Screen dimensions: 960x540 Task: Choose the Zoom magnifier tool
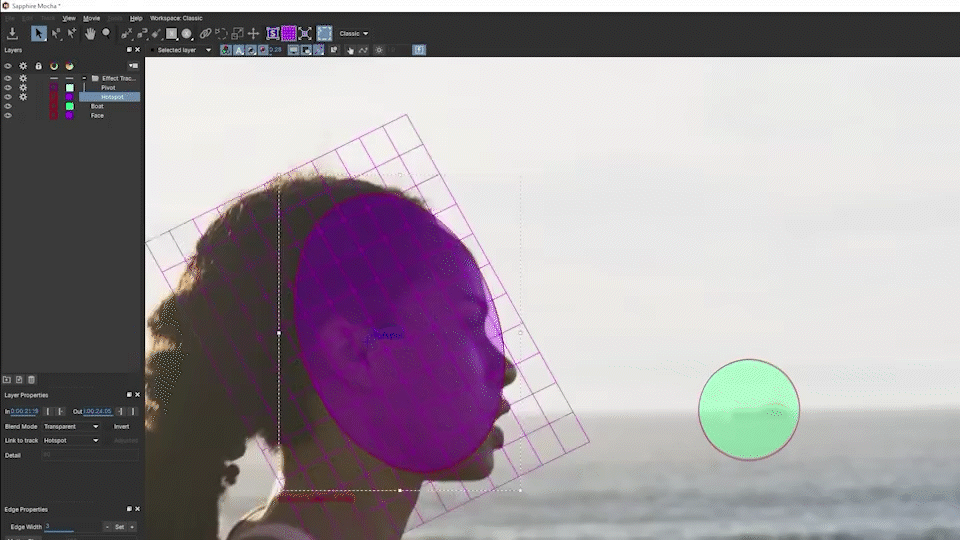[x=106, y=34]
